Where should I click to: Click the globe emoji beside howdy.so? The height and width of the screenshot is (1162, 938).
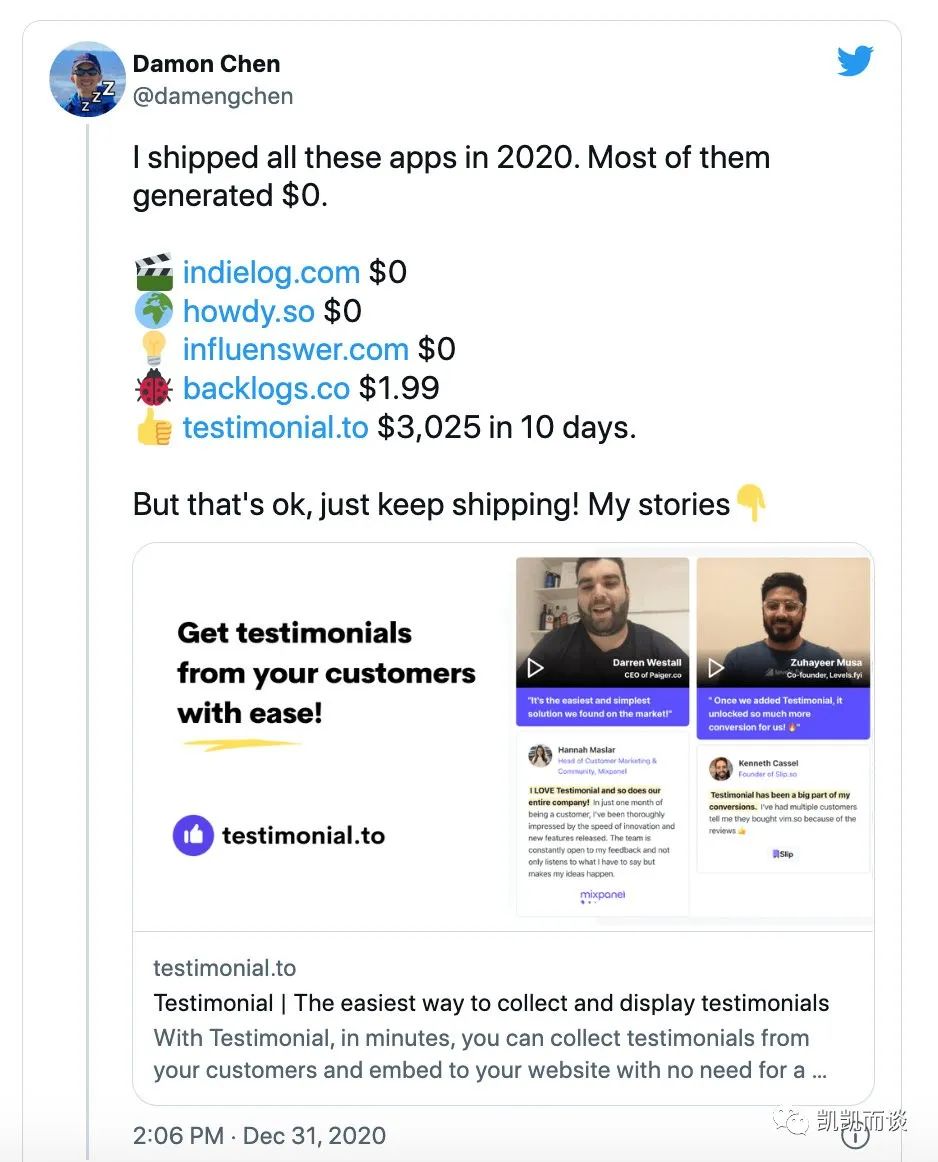pyautogui.click(x=153, y=311)
